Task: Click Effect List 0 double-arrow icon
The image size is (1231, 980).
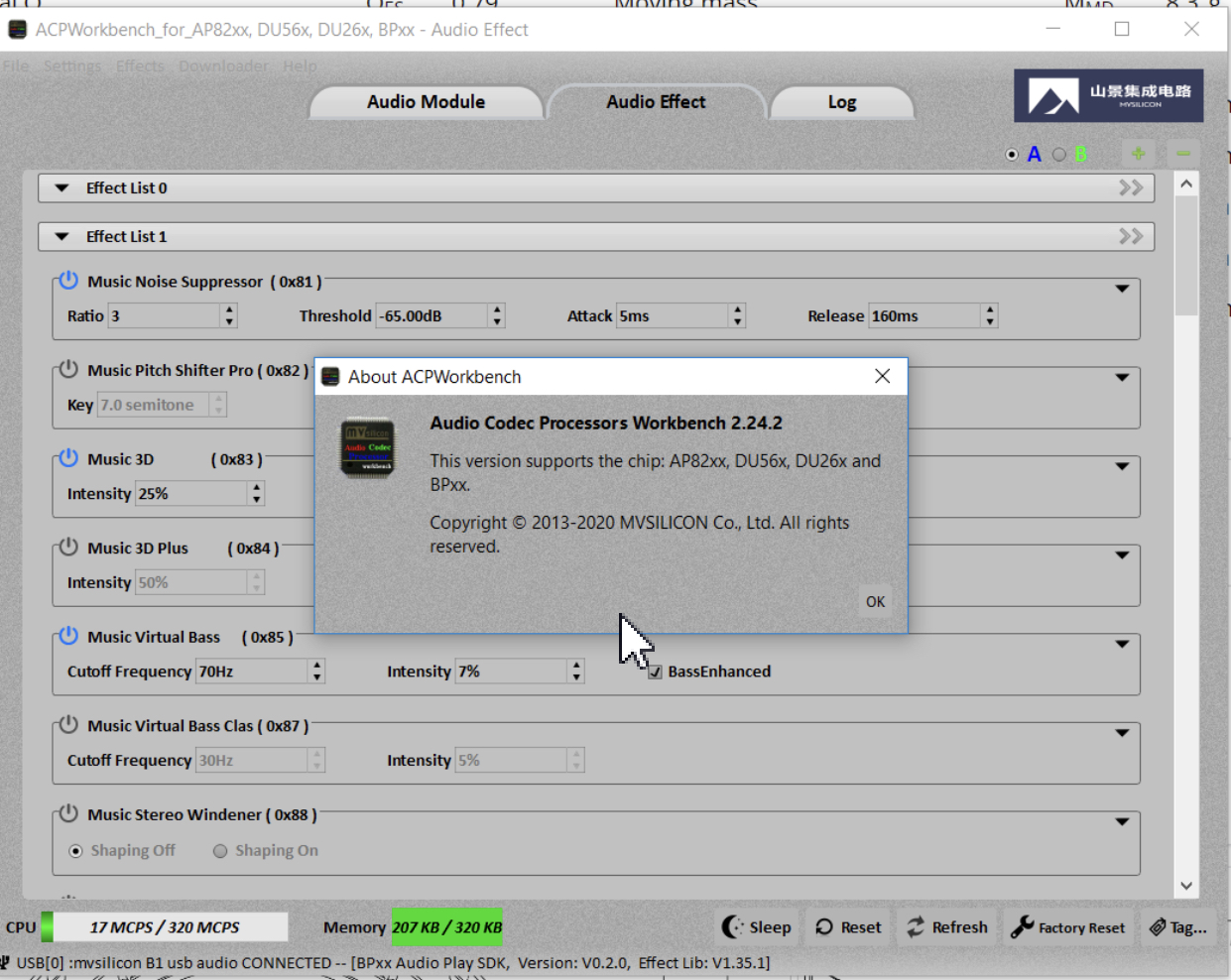Action: [1131, 187]
